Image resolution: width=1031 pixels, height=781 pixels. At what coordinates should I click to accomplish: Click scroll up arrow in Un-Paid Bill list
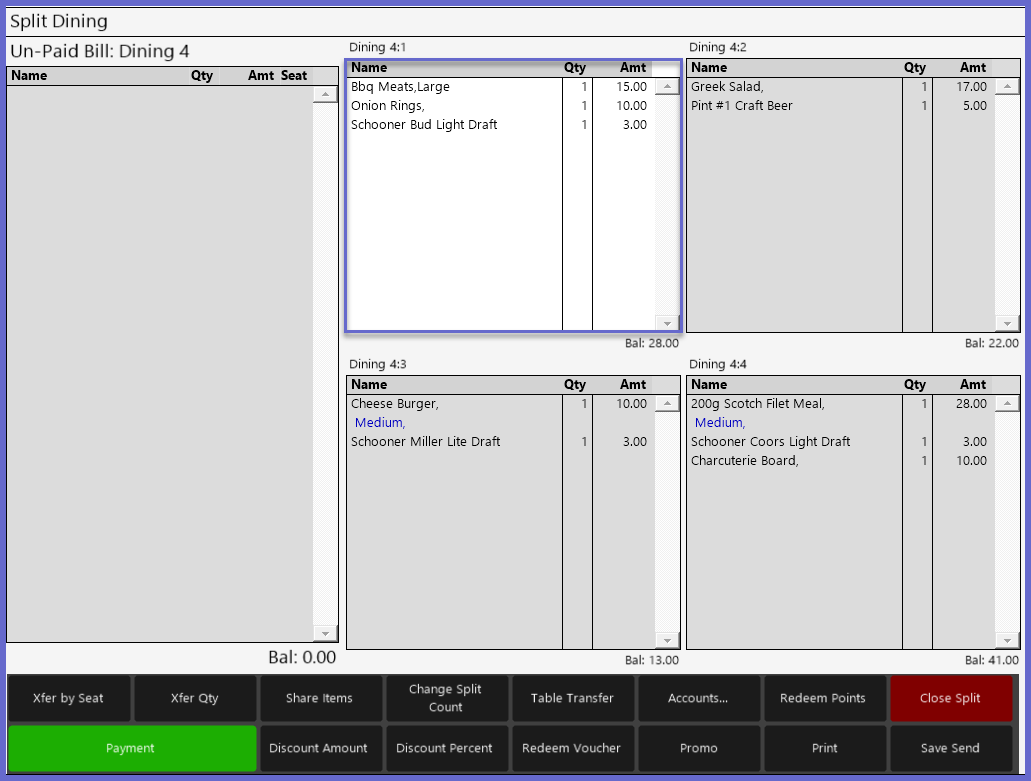pos(325,95)
